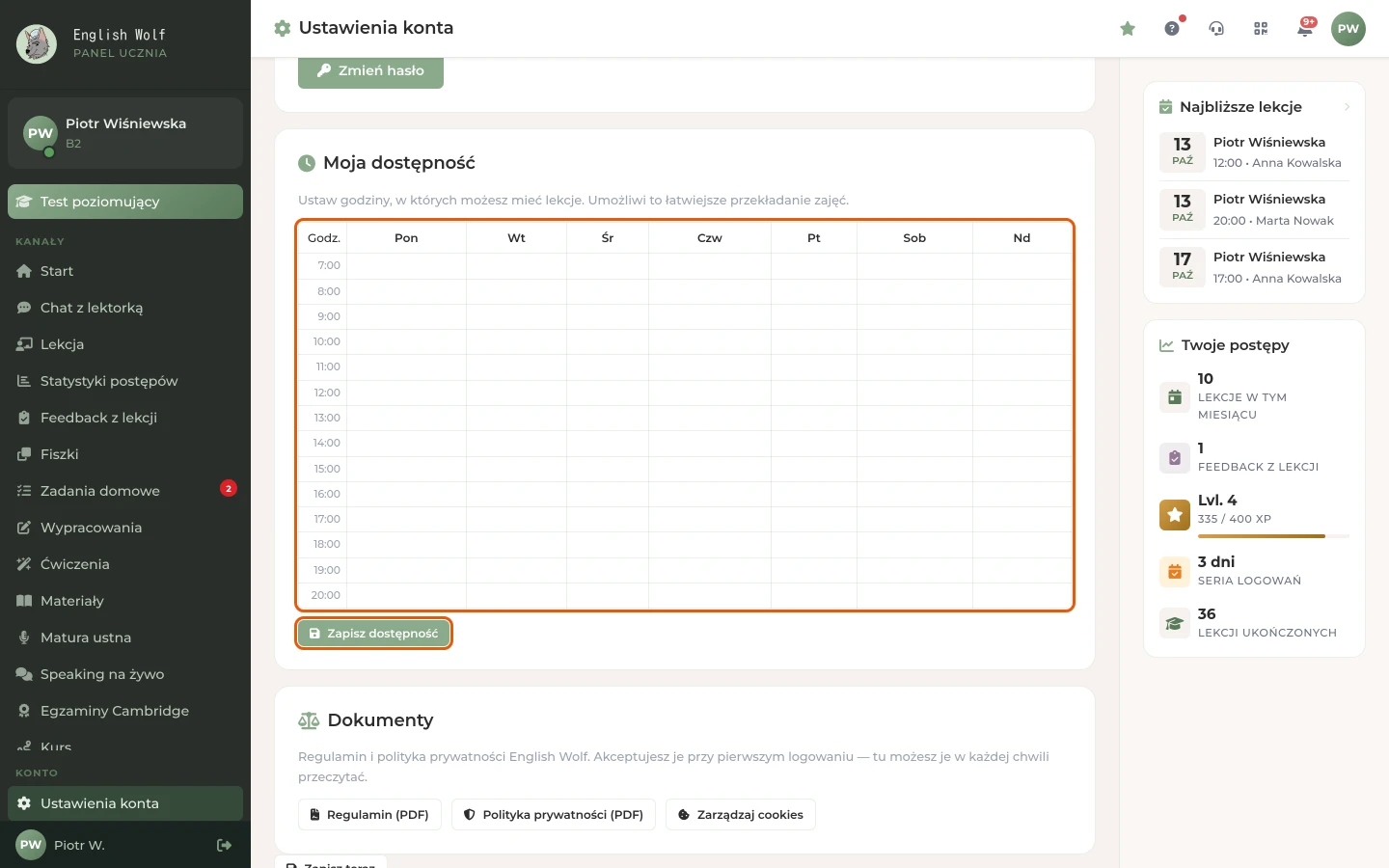Click the calendar icon for lekcje w tym miesiącu
Viewport: 1389px width, 868px height.
[x=1175, y=397]
